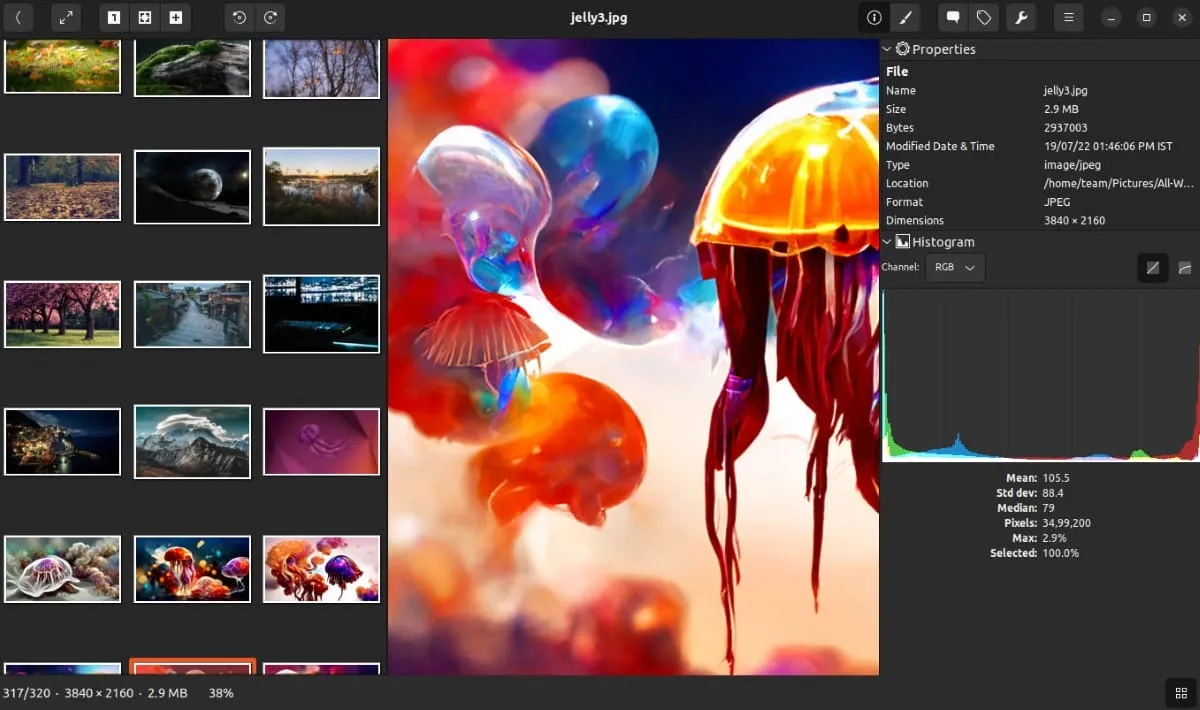This screenshot has height=710, width=1200.
Task: Click the main jellyfish image preview
Action: (633, 357)
